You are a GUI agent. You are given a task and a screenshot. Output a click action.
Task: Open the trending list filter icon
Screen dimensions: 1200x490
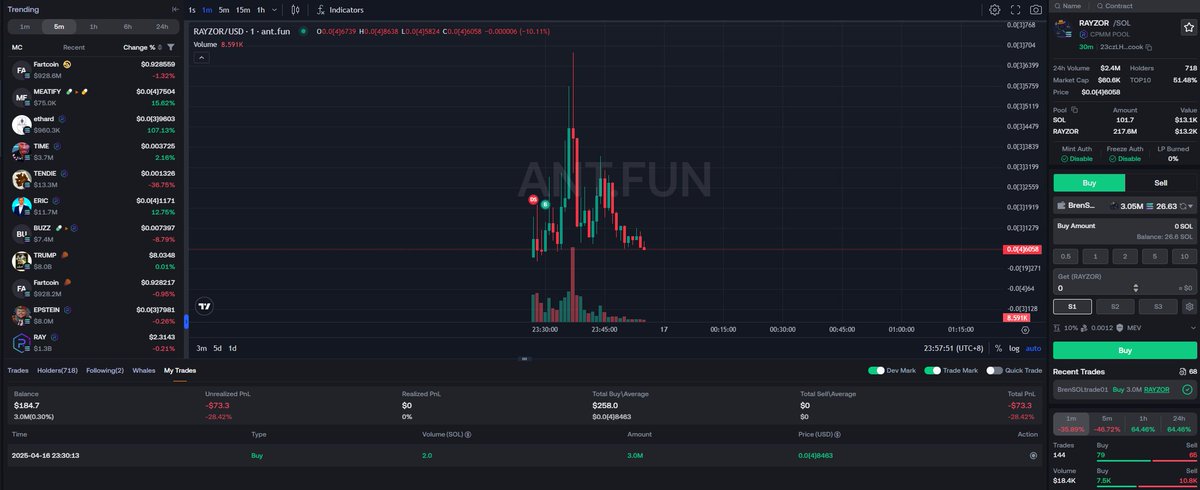coord(171,47)
